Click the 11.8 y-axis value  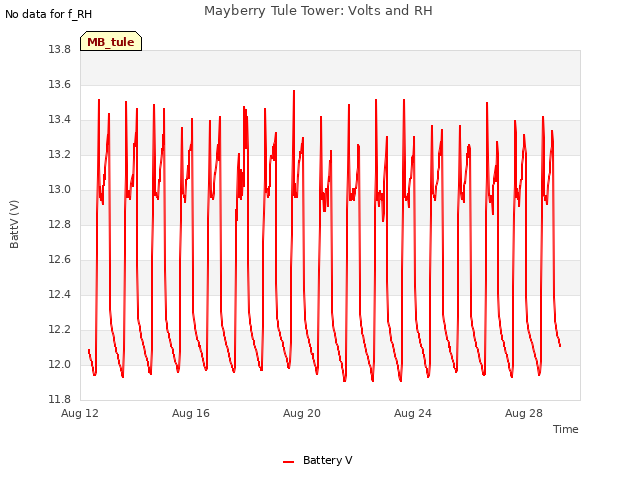pyautogui.click(x=60, y=399)
